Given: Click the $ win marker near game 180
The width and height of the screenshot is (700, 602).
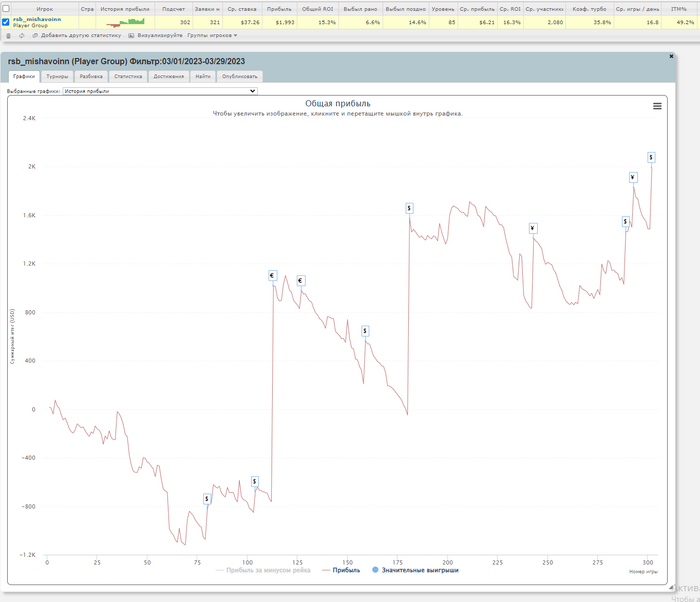Looking at the screenshot, I should pos(409,208).
